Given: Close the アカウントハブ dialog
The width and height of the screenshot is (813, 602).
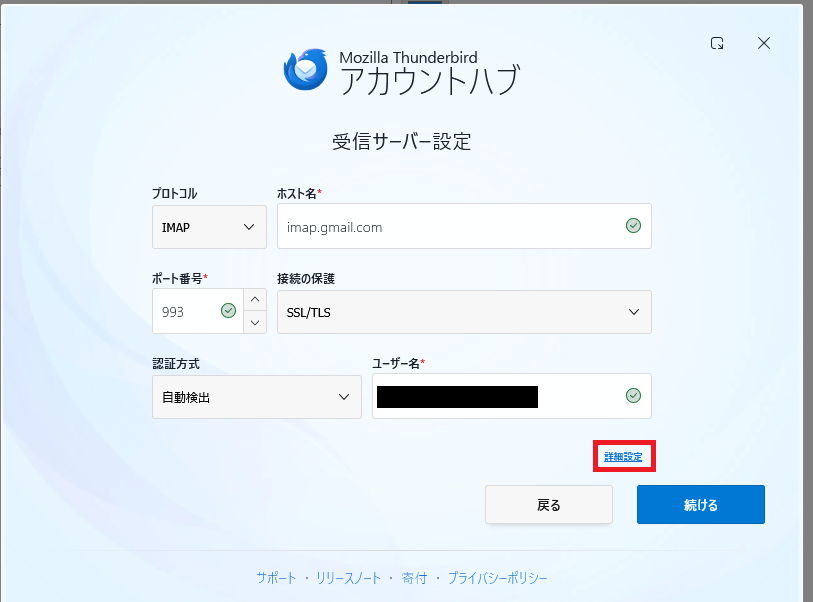Looking at the screenshot, I should click(x=764, y=43).
